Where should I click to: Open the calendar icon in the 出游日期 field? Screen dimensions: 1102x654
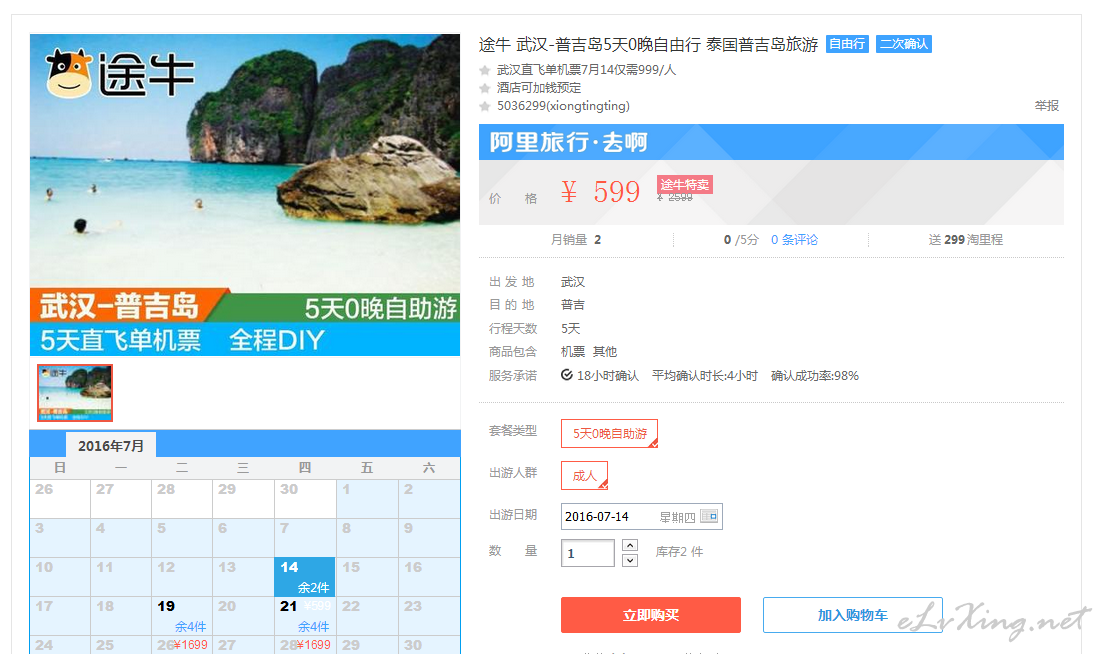click(x=709, y=516)
